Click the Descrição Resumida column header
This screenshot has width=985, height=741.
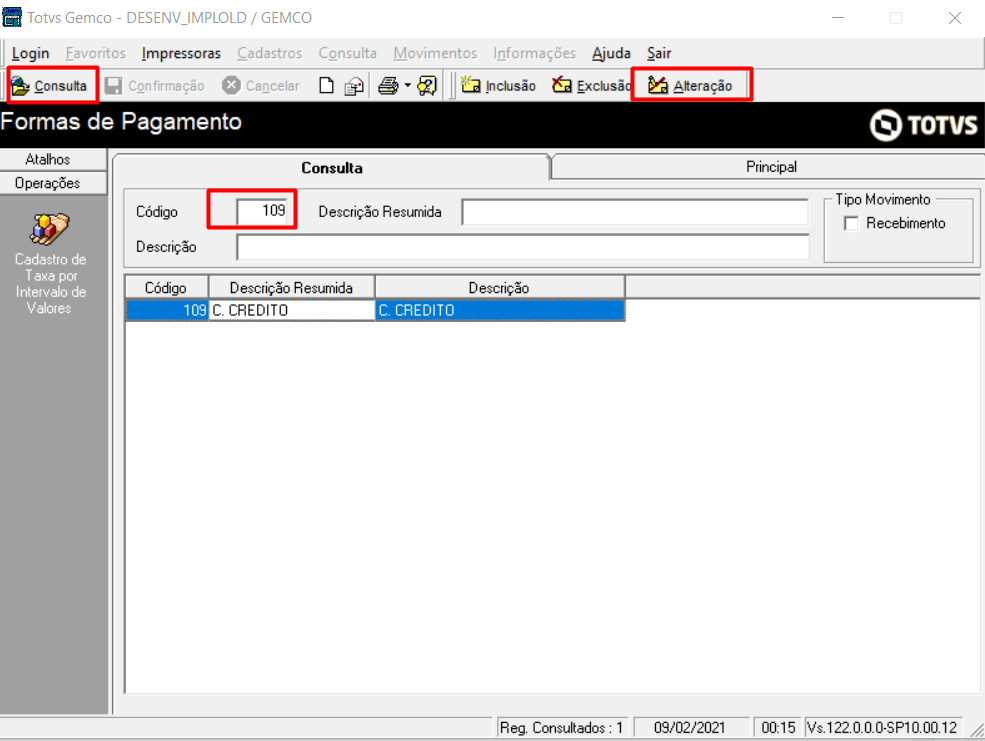pyautogui.click(x=291, y=288)
